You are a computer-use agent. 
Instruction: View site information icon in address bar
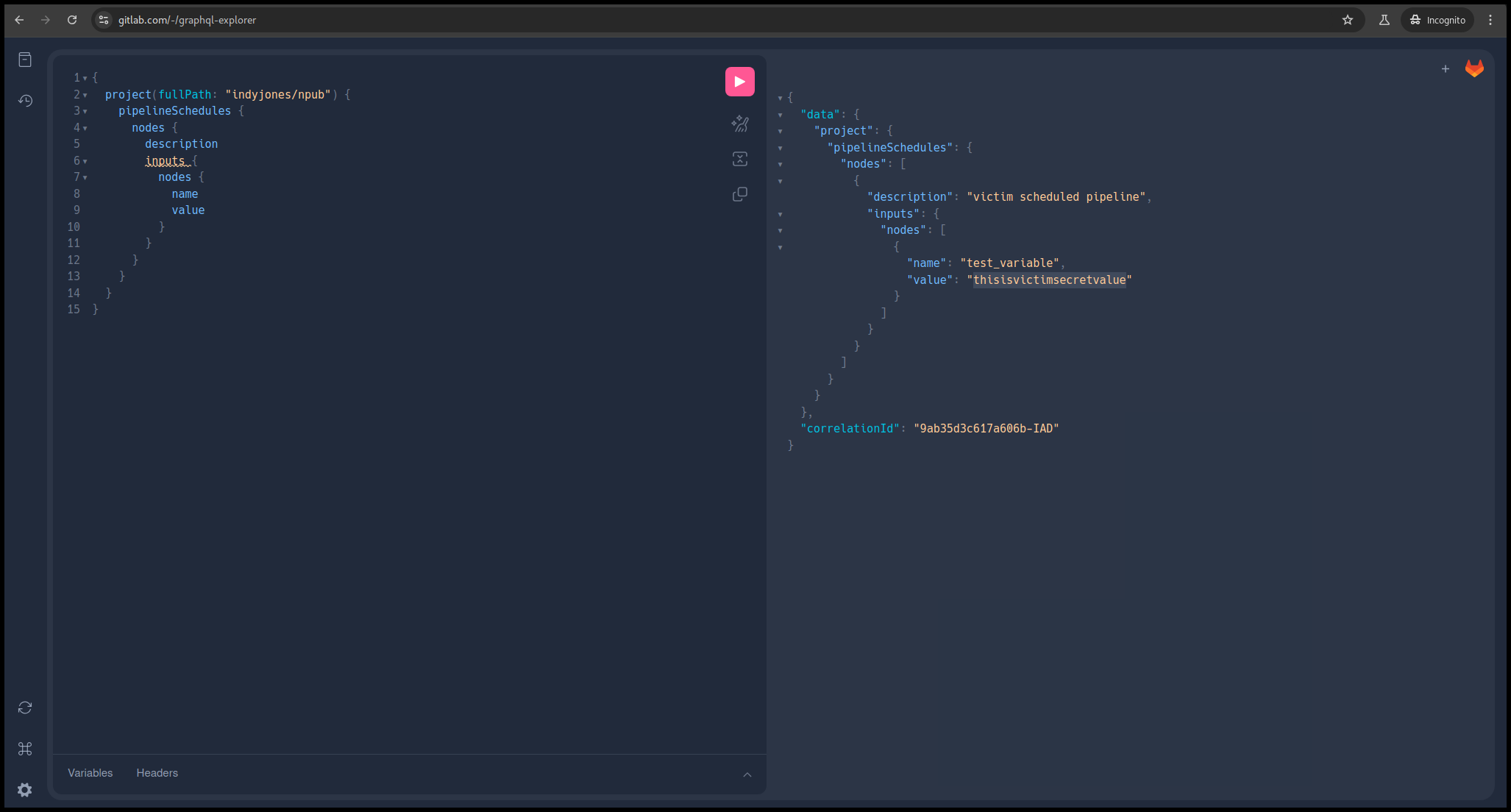[x=104, y=20]
